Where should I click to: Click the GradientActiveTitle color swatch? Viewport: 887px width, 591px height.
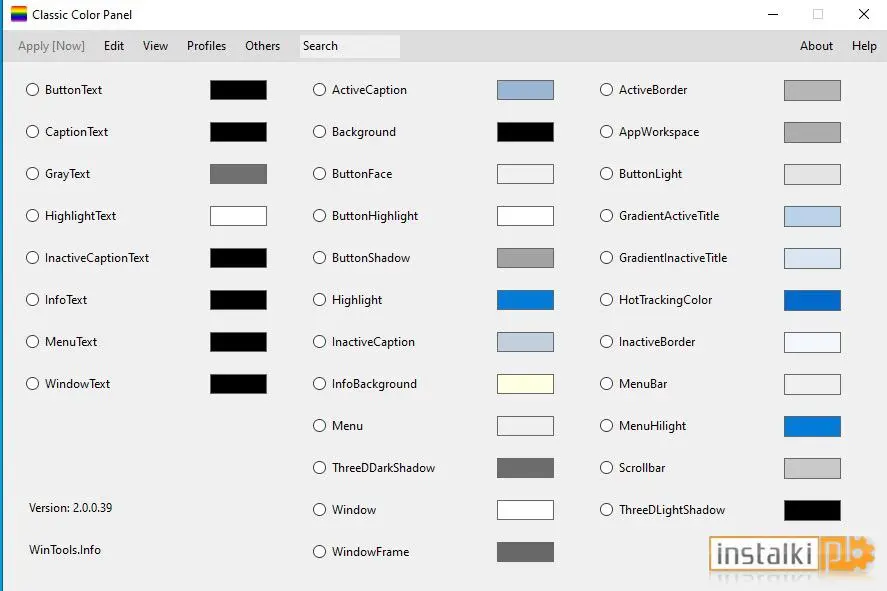(x=812, y=216)
